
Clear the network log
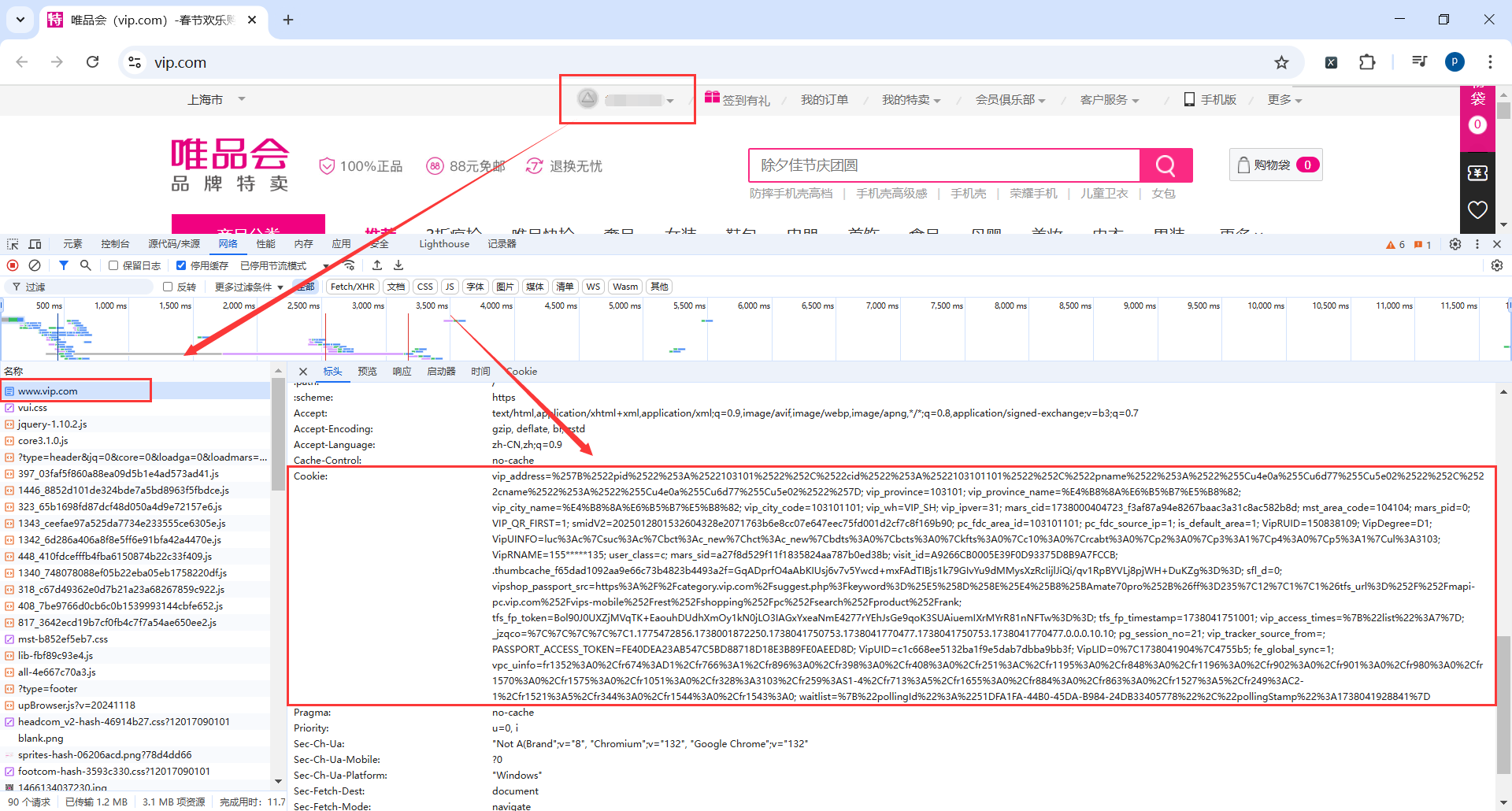(35, 265)
